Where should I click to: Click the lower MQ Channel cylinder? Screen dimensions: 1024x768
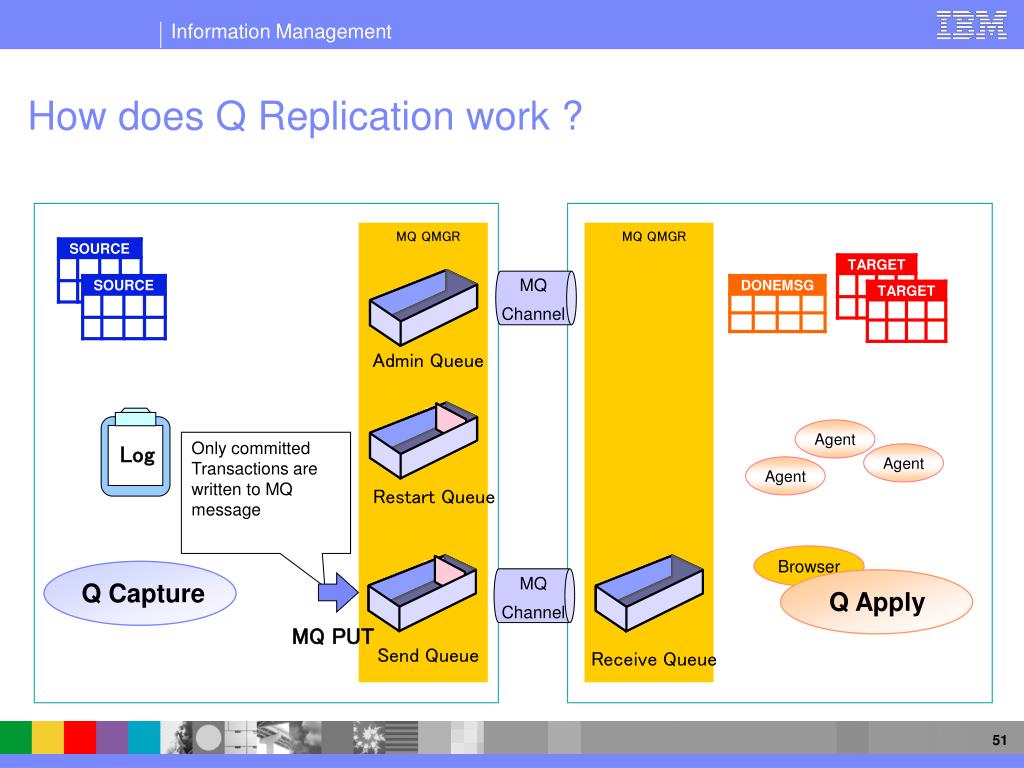pos(534,596)
